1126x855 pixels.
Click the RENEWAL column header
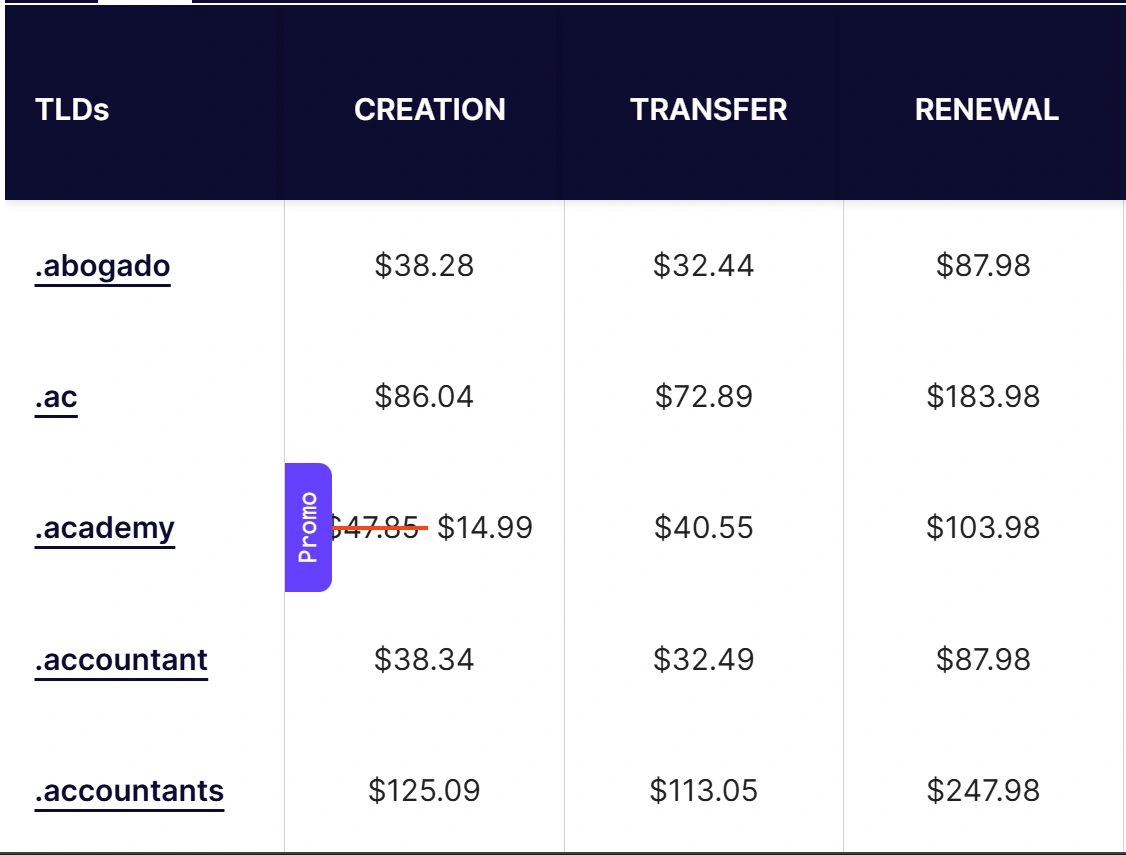pyautogui.click(x=986, y=109)
